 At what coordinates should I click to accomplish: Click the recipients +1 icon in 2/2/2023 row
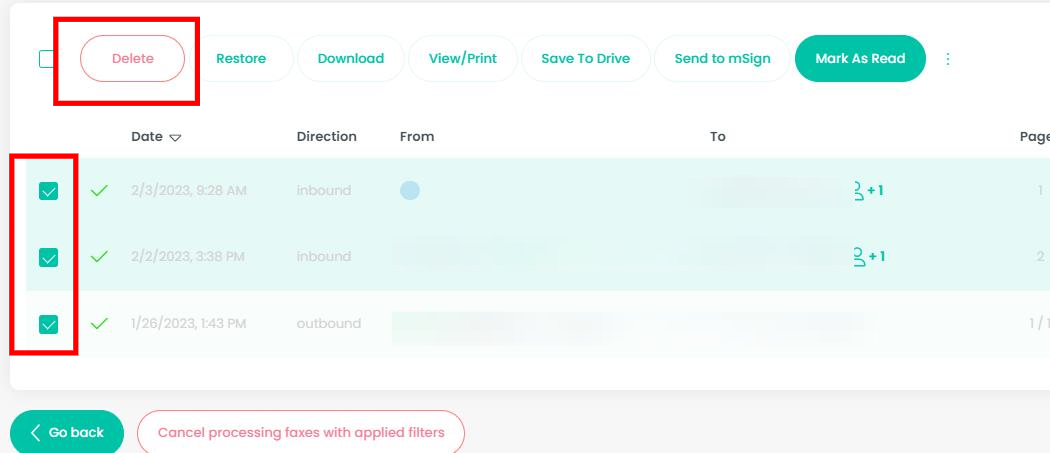(869, 257)
